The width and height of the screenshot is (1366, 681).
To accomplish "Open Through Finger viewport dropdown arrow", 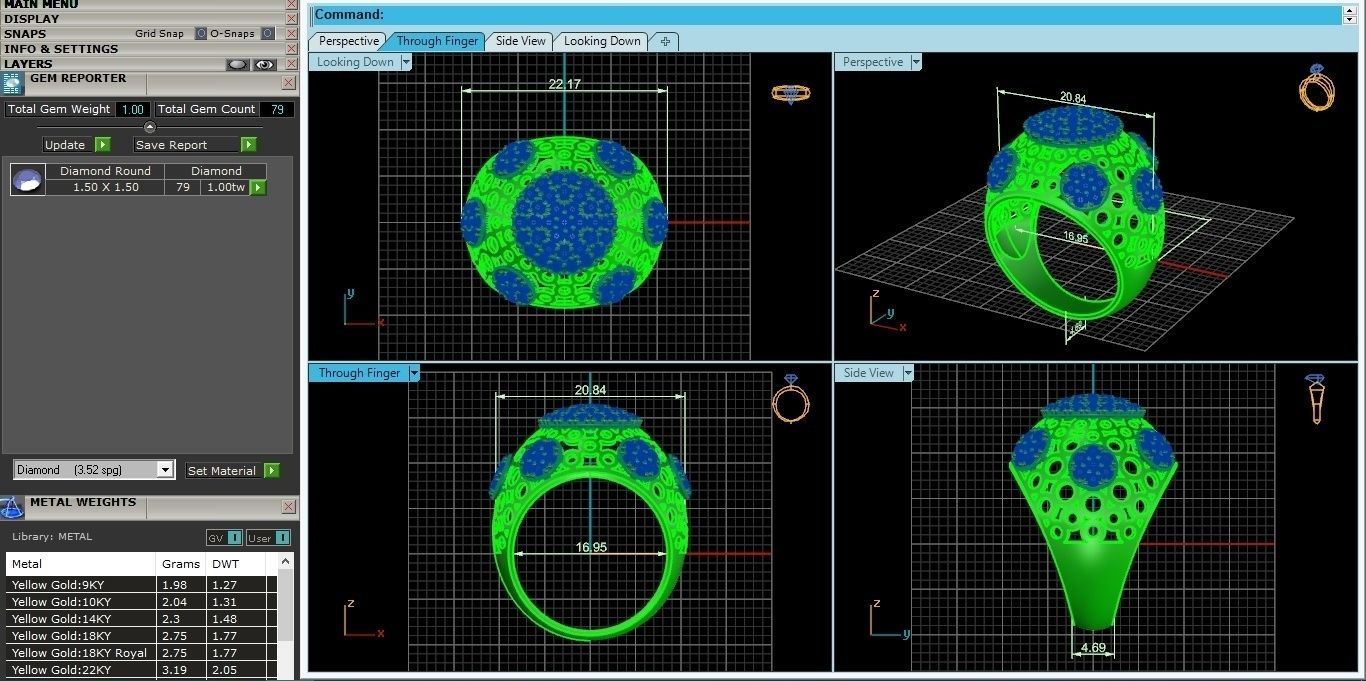I will (x=414, y=373).
